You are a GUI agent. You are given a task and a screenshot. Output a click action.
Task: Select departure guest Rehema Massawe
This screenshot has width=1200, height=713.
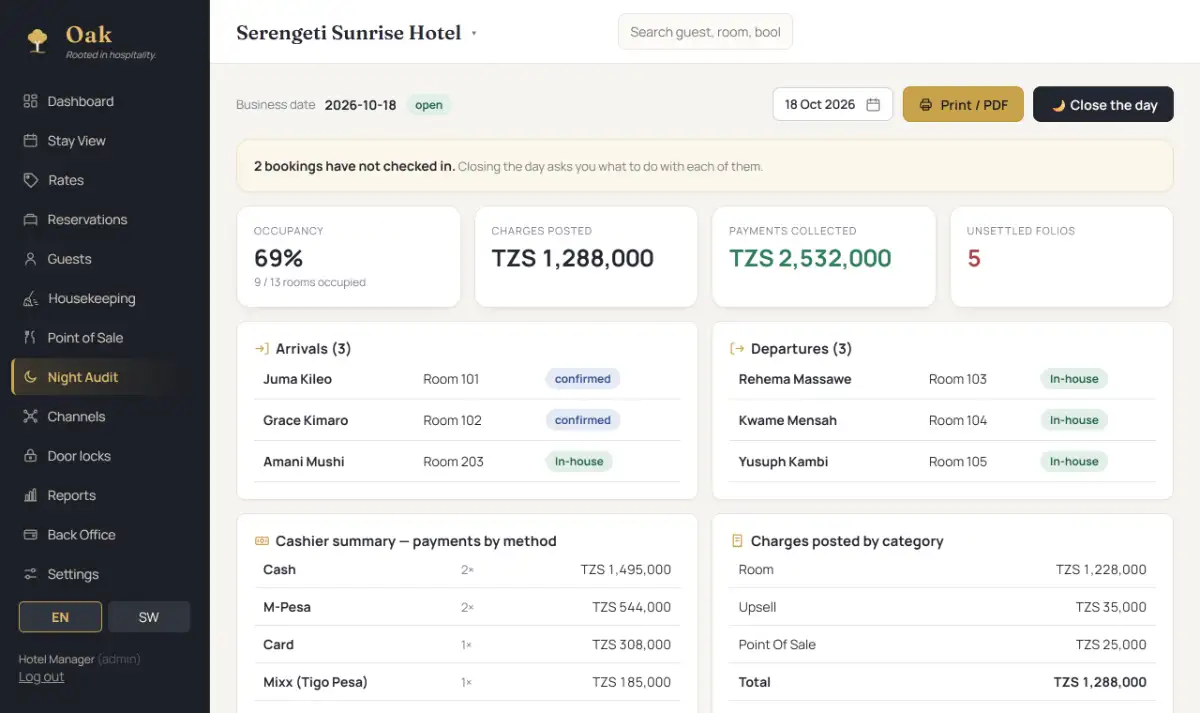coord(795,379)
